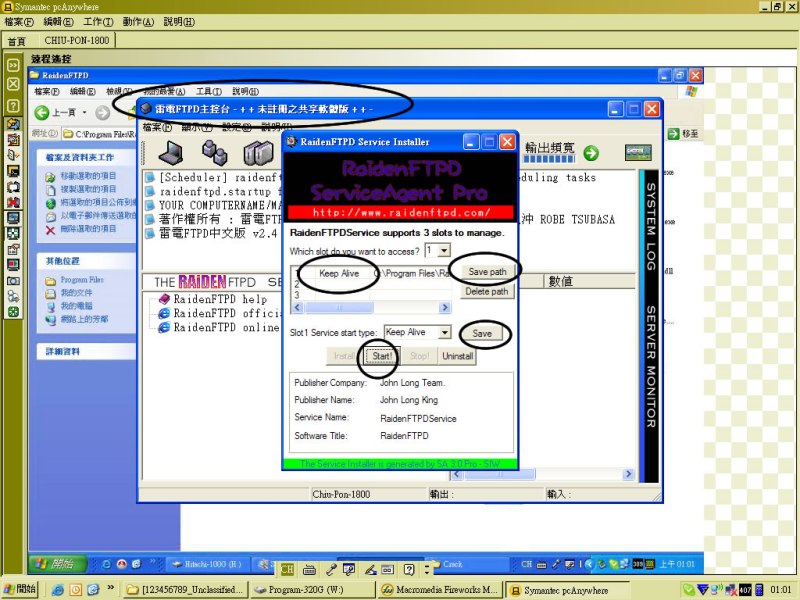The width and height of the screenshot is (800, 600).
Task: Open 我的電腦 in 其他位置 list
Action: tap(77, 306)
